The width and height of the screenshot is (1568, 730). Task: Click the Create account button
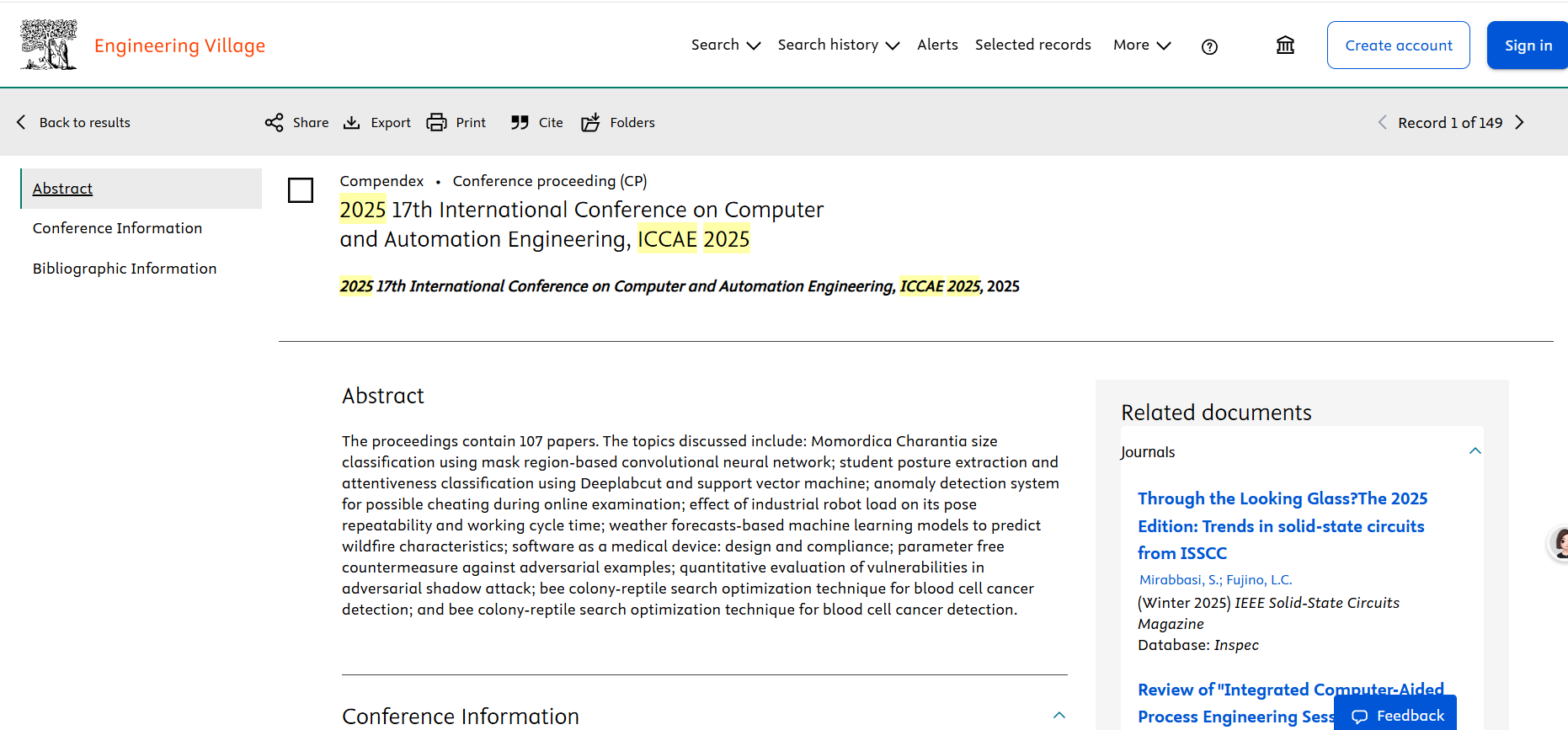point(1399,45)
